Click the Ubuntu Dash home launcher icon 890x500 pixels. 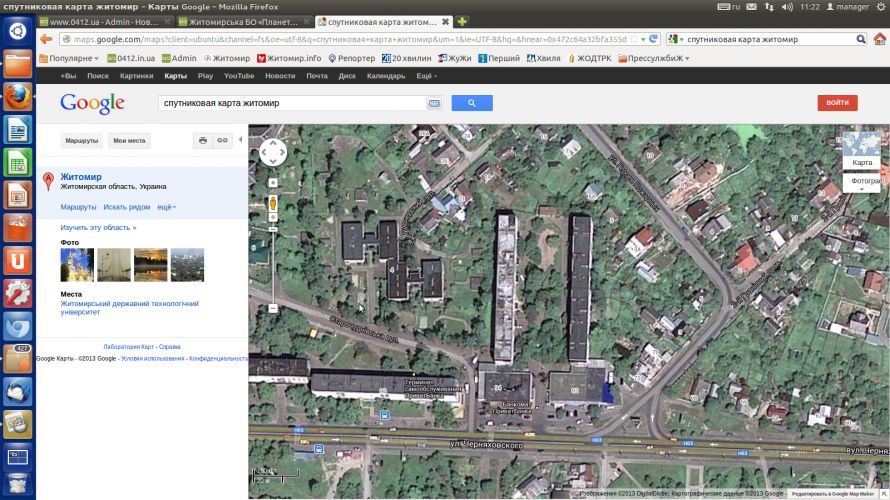tap(18, 31)
